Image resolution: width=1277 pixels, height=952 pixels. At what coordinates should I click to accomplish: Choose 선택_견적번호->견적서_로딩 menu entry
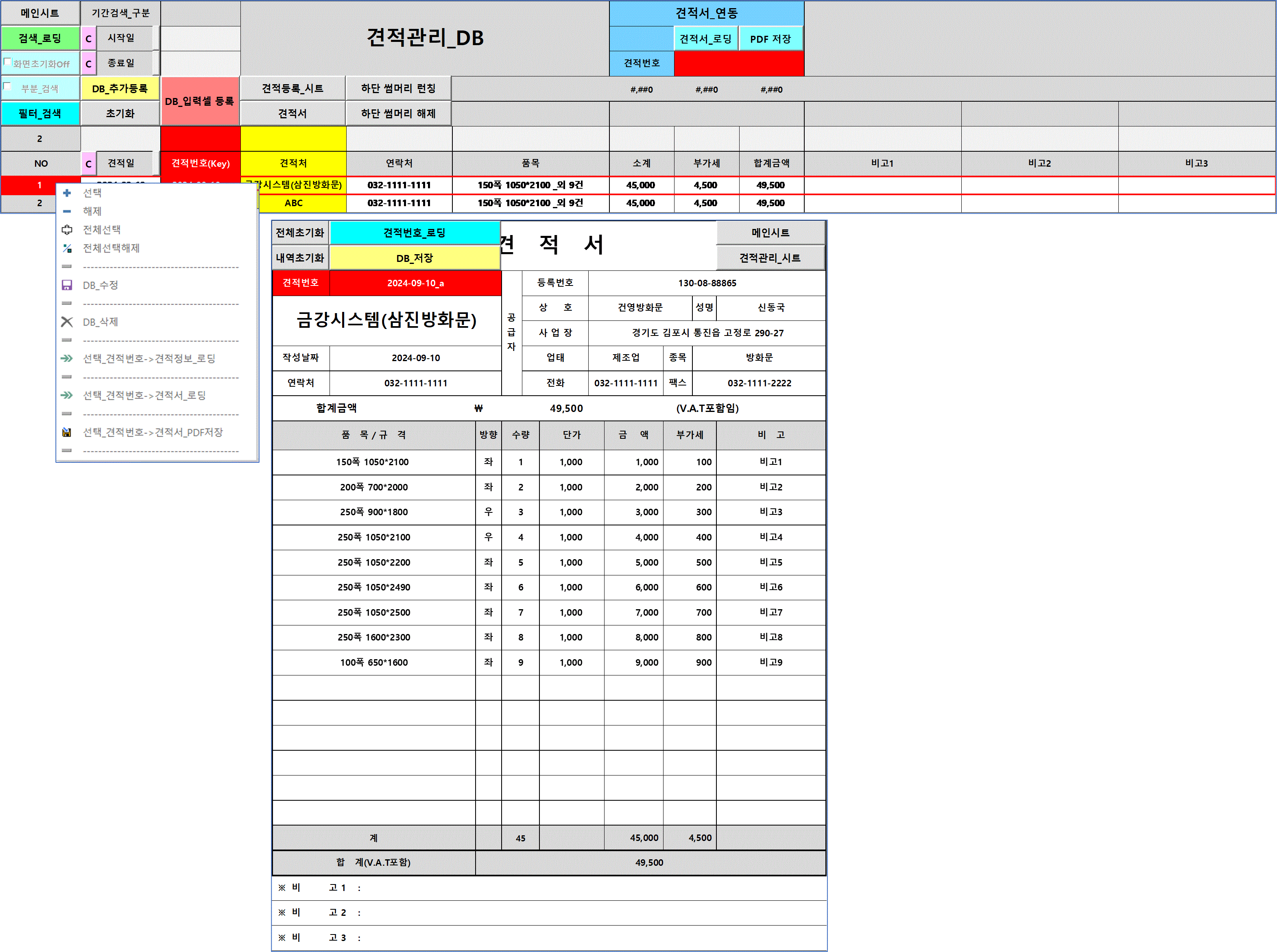[144, 395]
